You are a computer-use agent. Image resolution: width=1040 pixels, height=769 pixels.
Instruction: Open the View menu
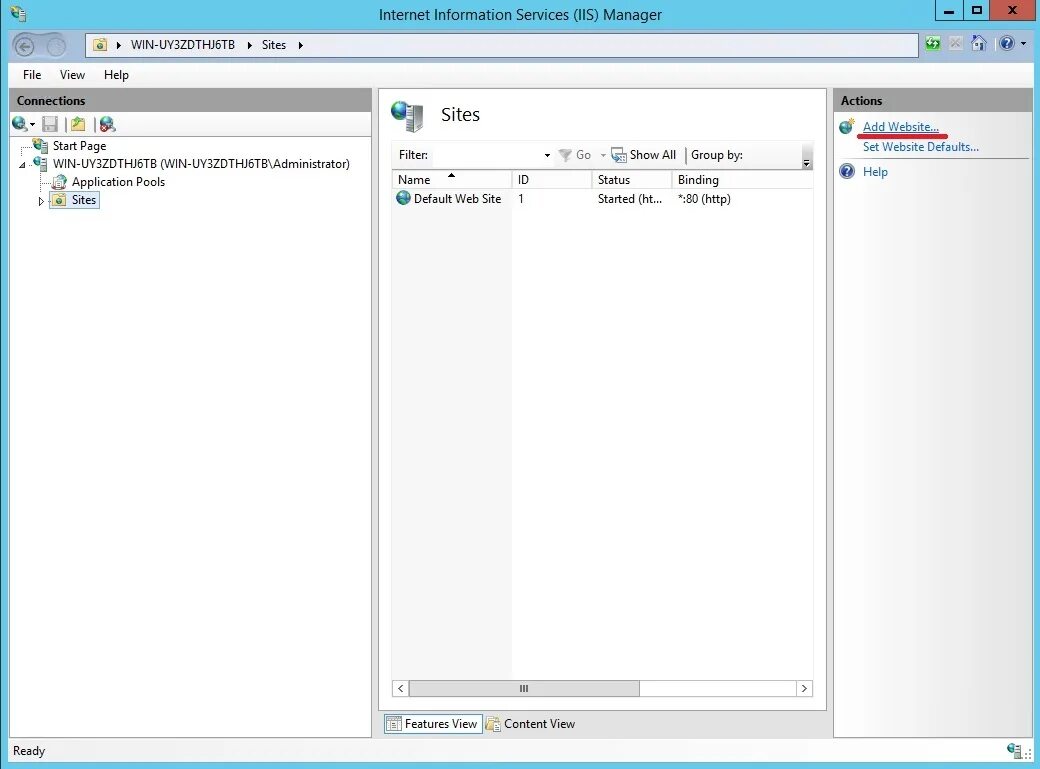pos(72,75)
